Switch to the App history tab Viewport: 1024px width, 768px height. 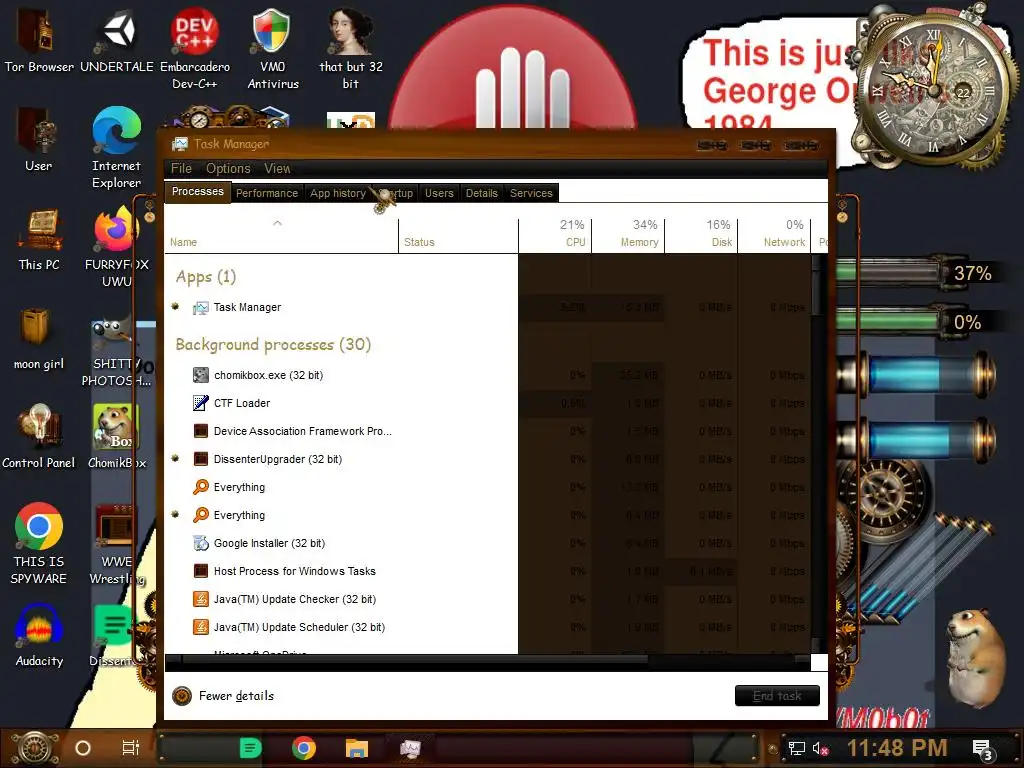[x=338, y=193]
